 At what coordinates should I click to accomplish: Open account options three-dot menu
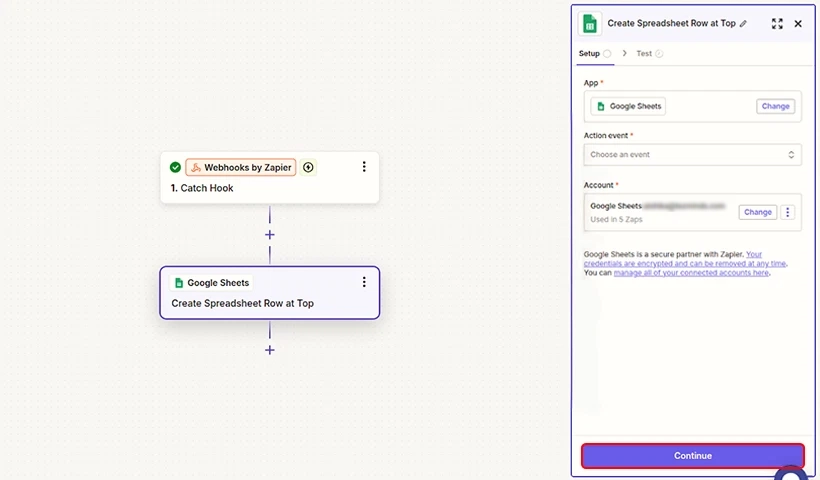[x=788, y=212]
